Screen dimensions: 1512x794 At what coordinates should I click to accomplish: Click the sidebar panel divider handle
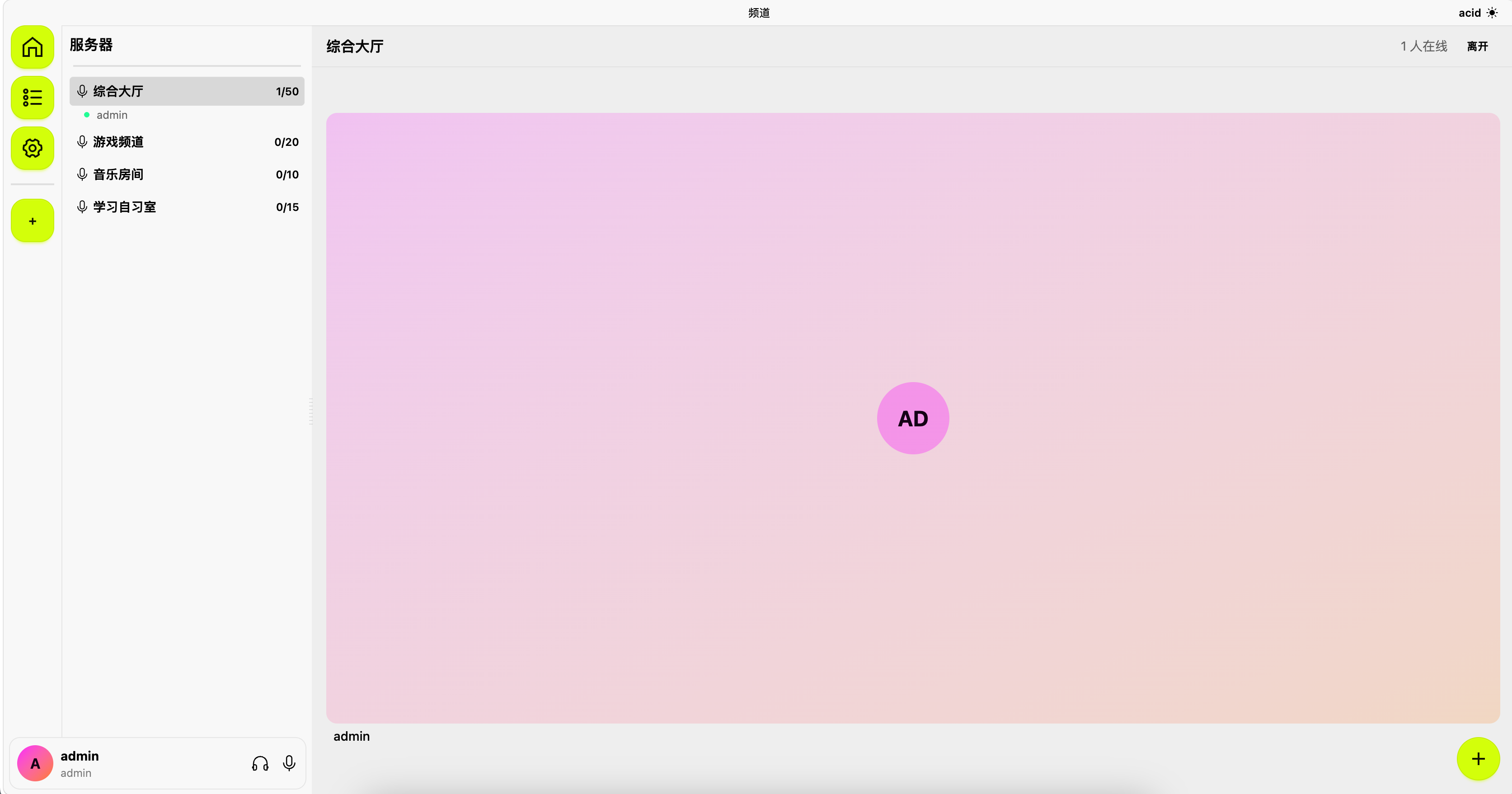[x=310, y=411]
